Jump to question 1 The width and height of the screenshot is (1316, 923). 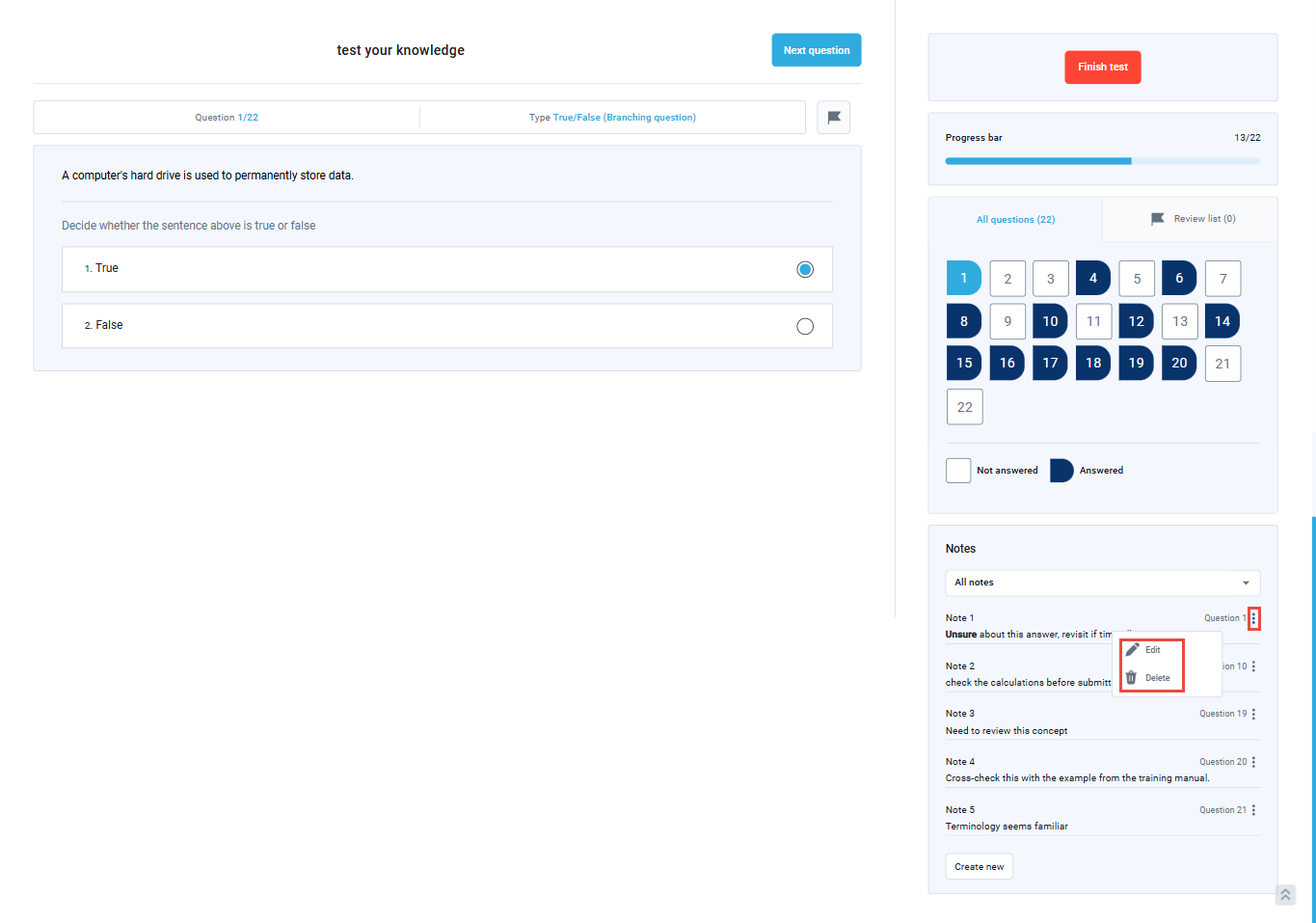(x=964, y=279)
